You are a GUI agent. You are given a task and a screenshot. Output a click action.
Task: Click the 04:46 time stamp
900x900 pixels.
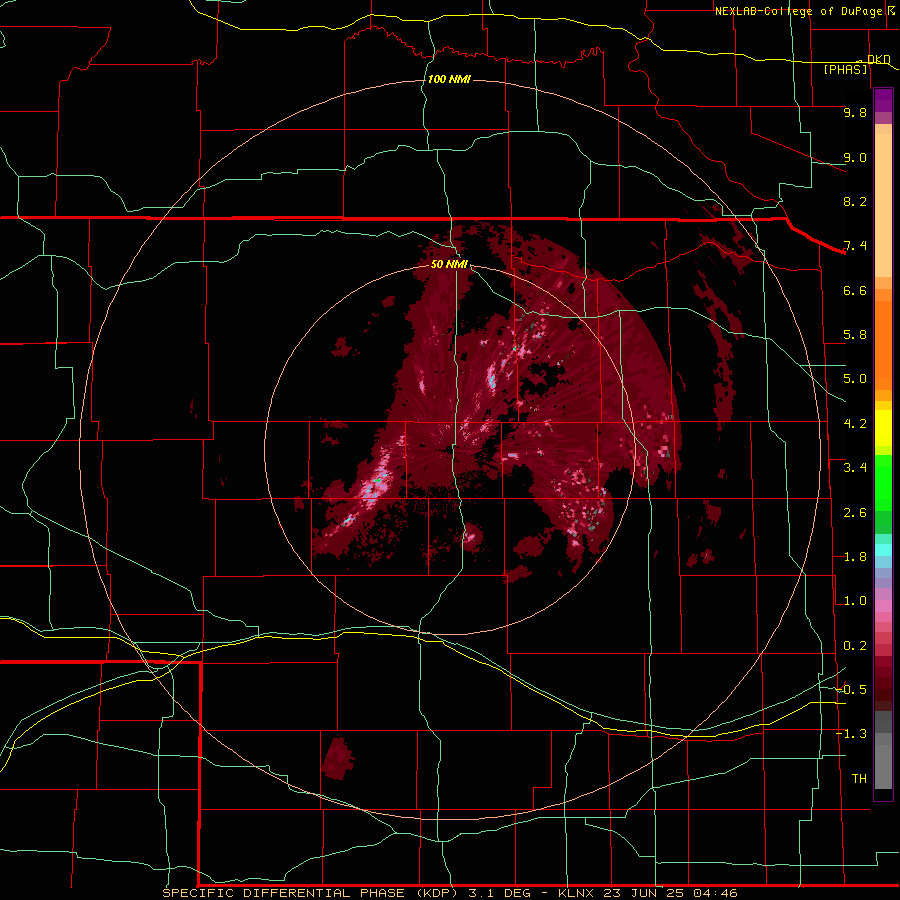click(715, 893)
